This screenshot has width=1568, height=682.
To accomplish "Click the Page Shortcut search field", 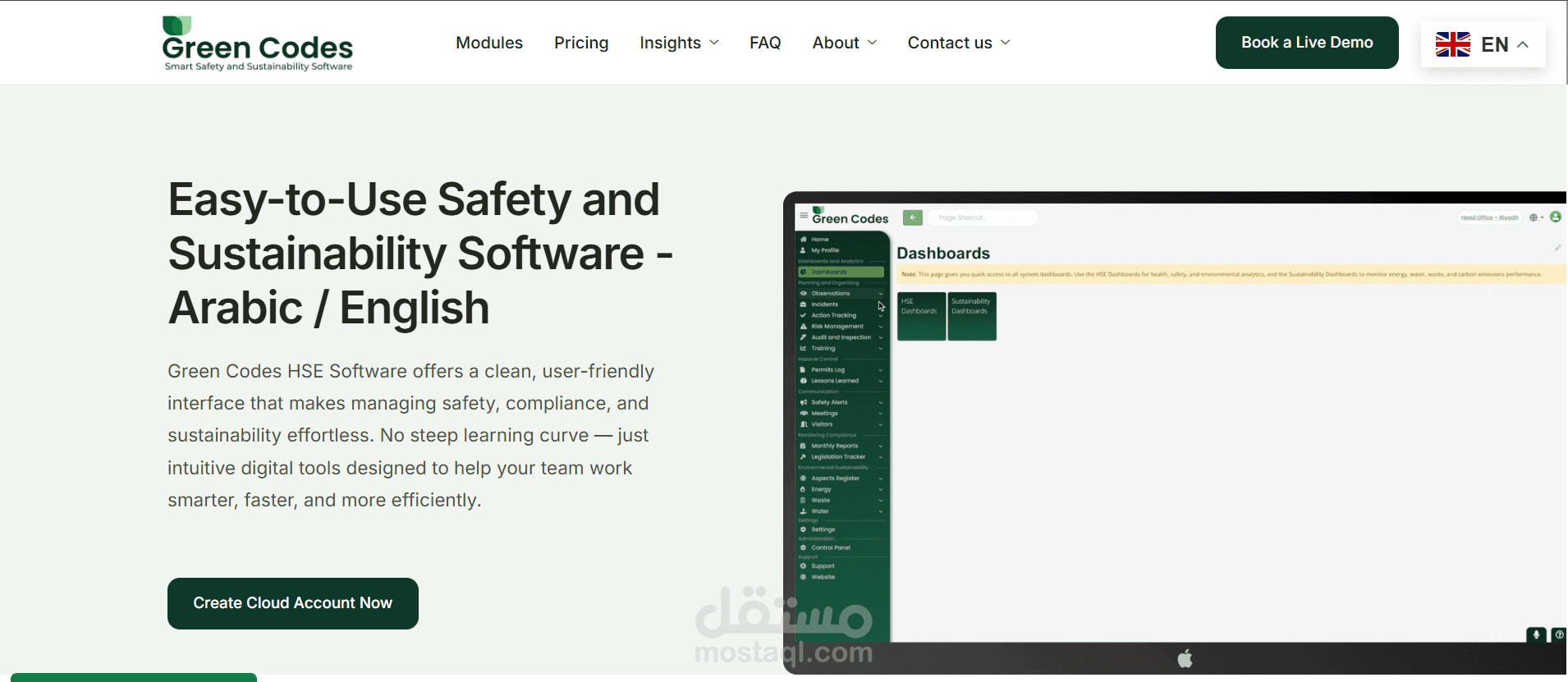I will (x=983, y=217).
